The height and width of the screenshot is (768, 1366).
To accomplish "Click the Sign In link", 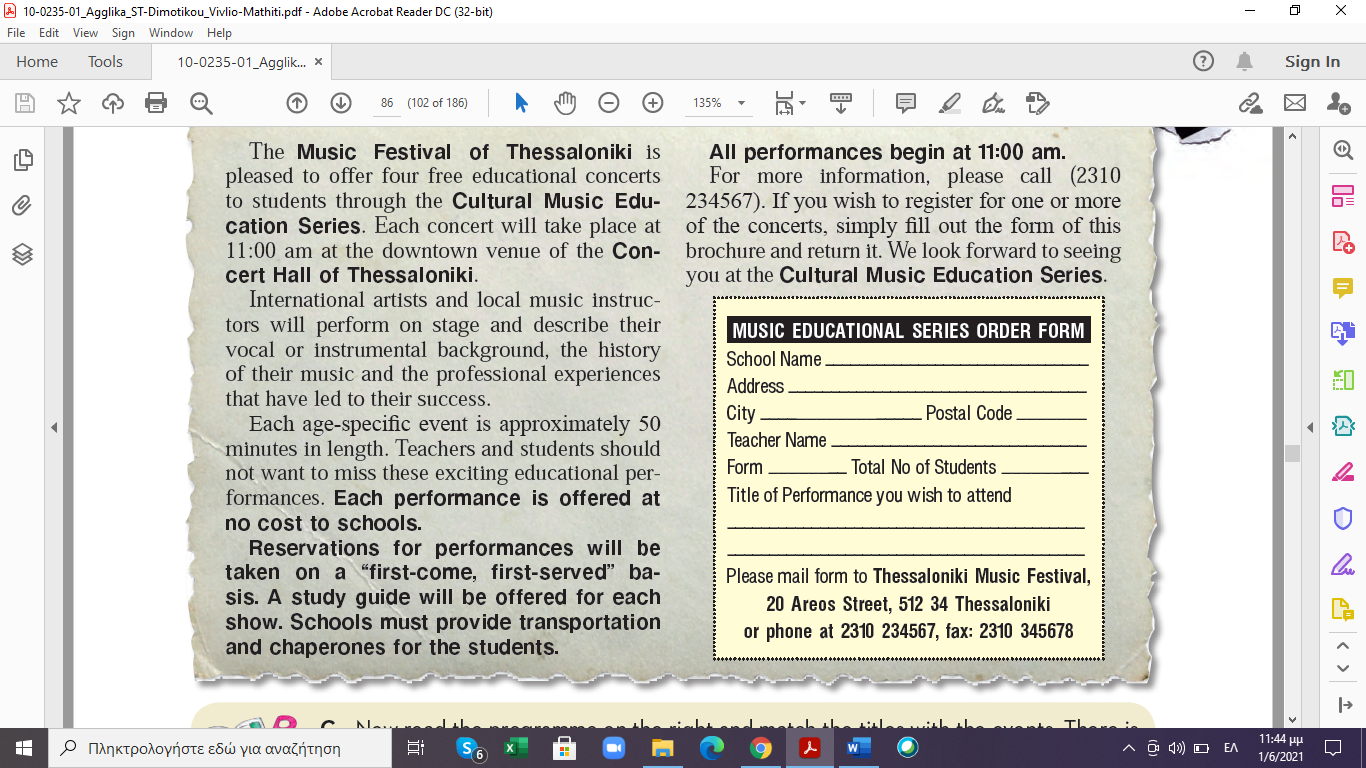I will pos(1312,62).
